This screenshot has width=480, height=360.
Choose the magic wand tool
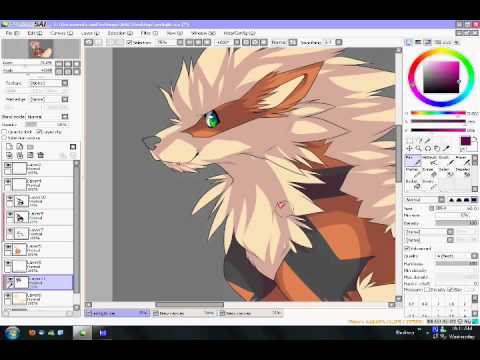pos(428,140)
